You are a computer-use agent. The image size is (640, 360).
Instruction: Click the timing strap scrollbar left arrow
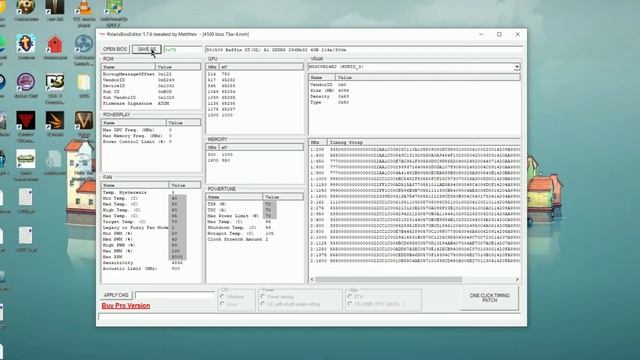pos(312,280)
